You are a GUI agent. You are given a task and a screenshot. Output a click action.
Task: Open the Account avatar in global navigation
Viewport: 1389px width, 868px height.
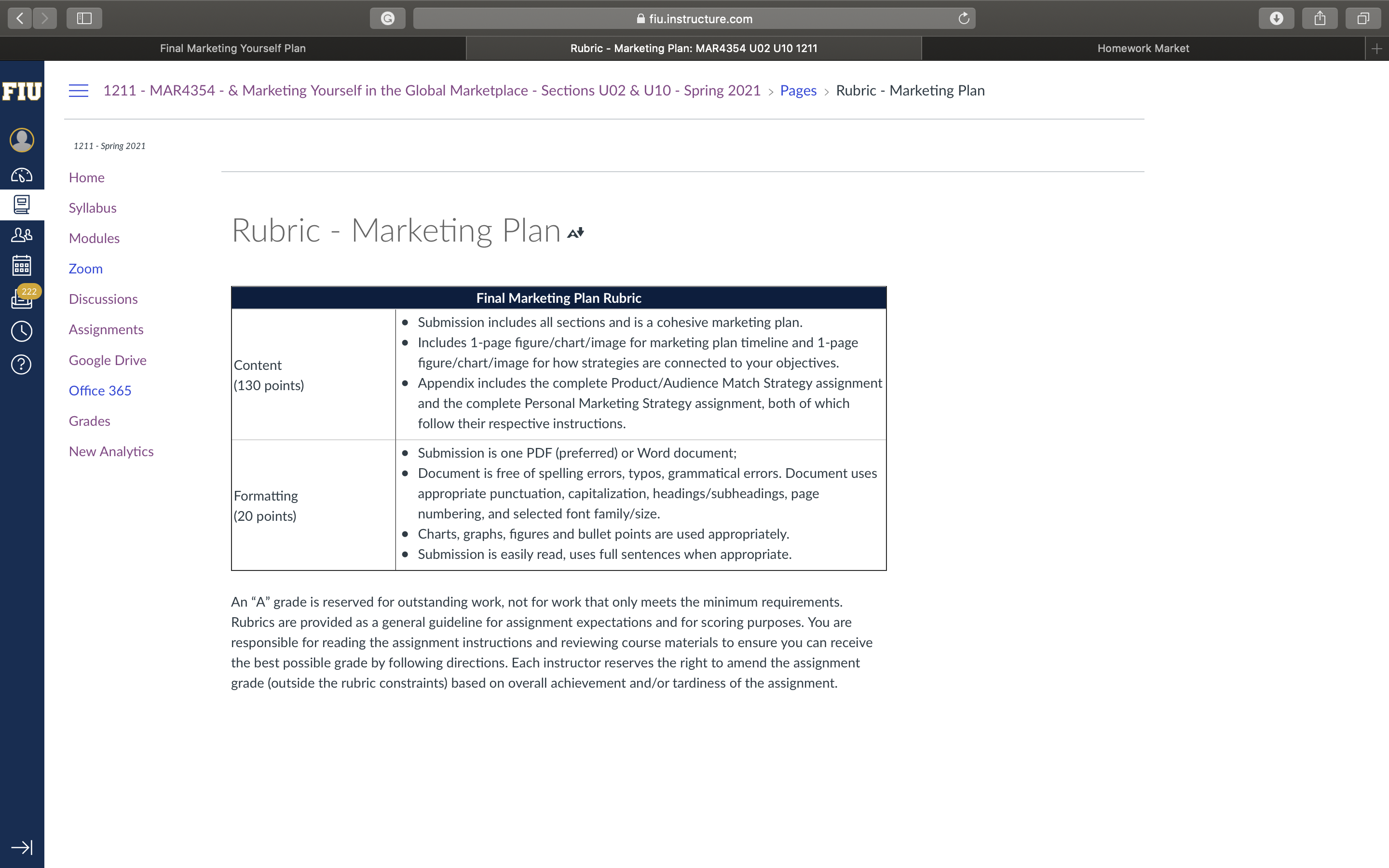point(22,140)
